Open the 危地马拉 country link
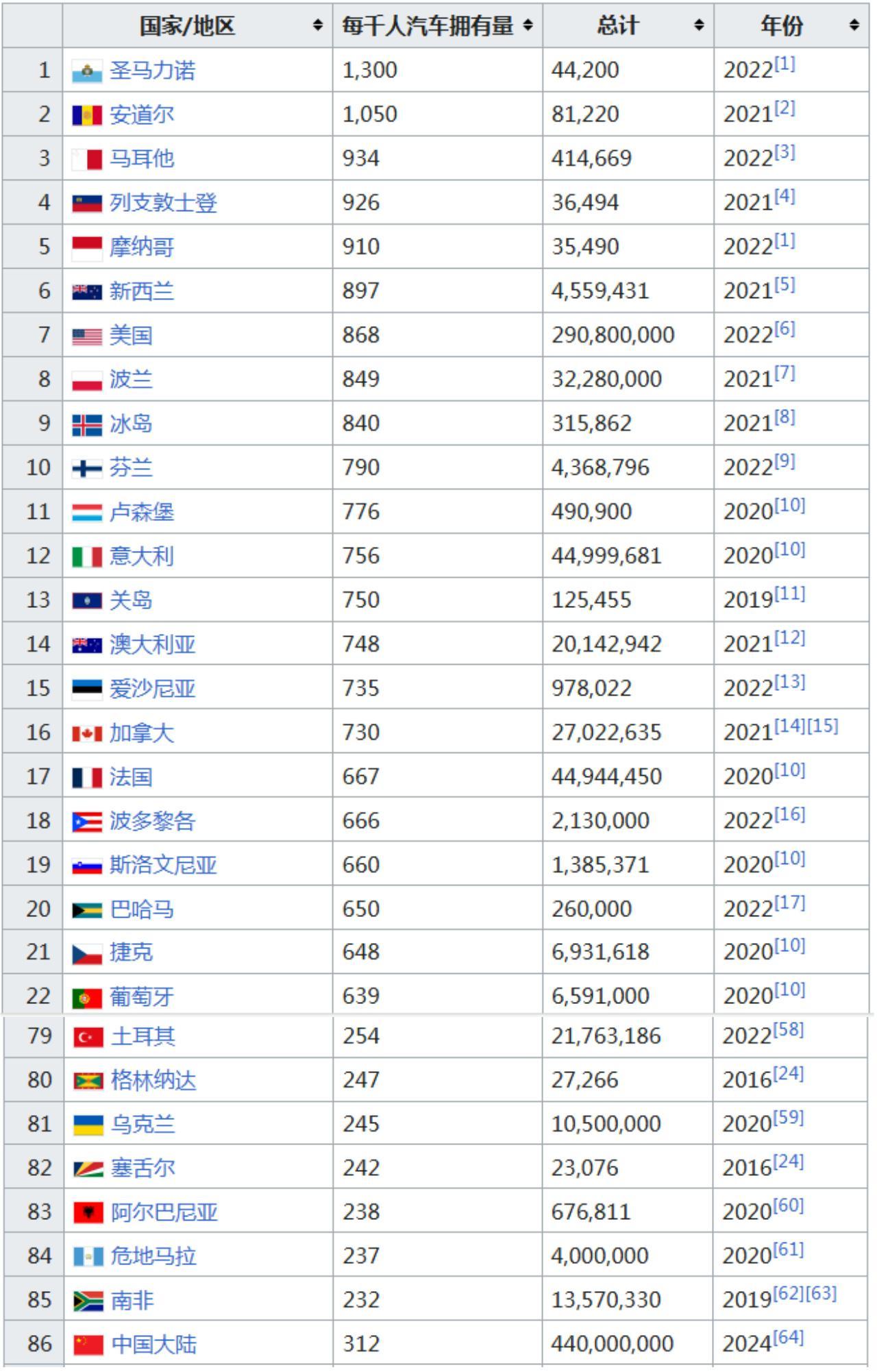This screenshot has height=1372, width=877. click(153, 1257)
